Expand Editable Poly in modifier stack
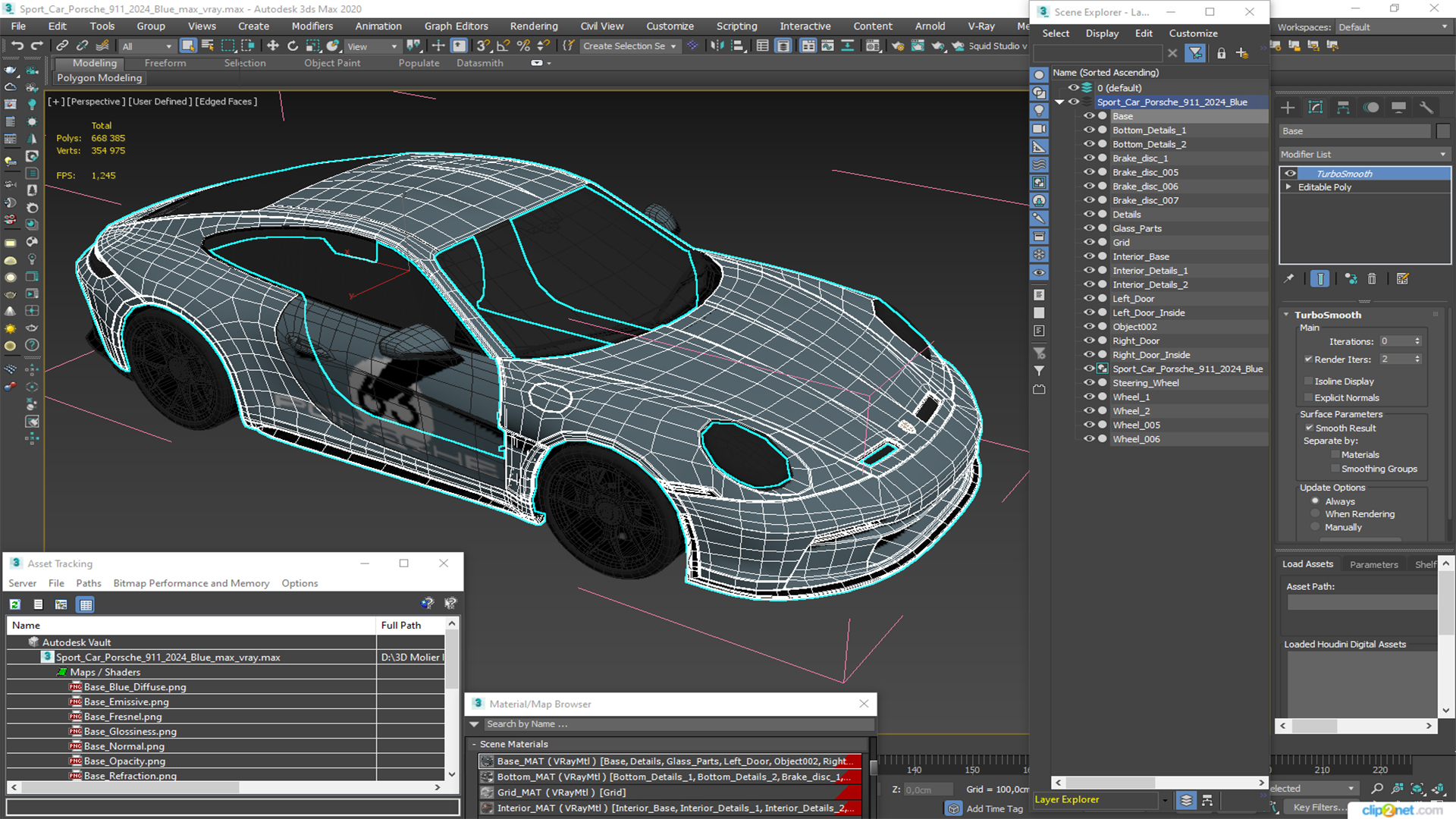 (1288, 187)
